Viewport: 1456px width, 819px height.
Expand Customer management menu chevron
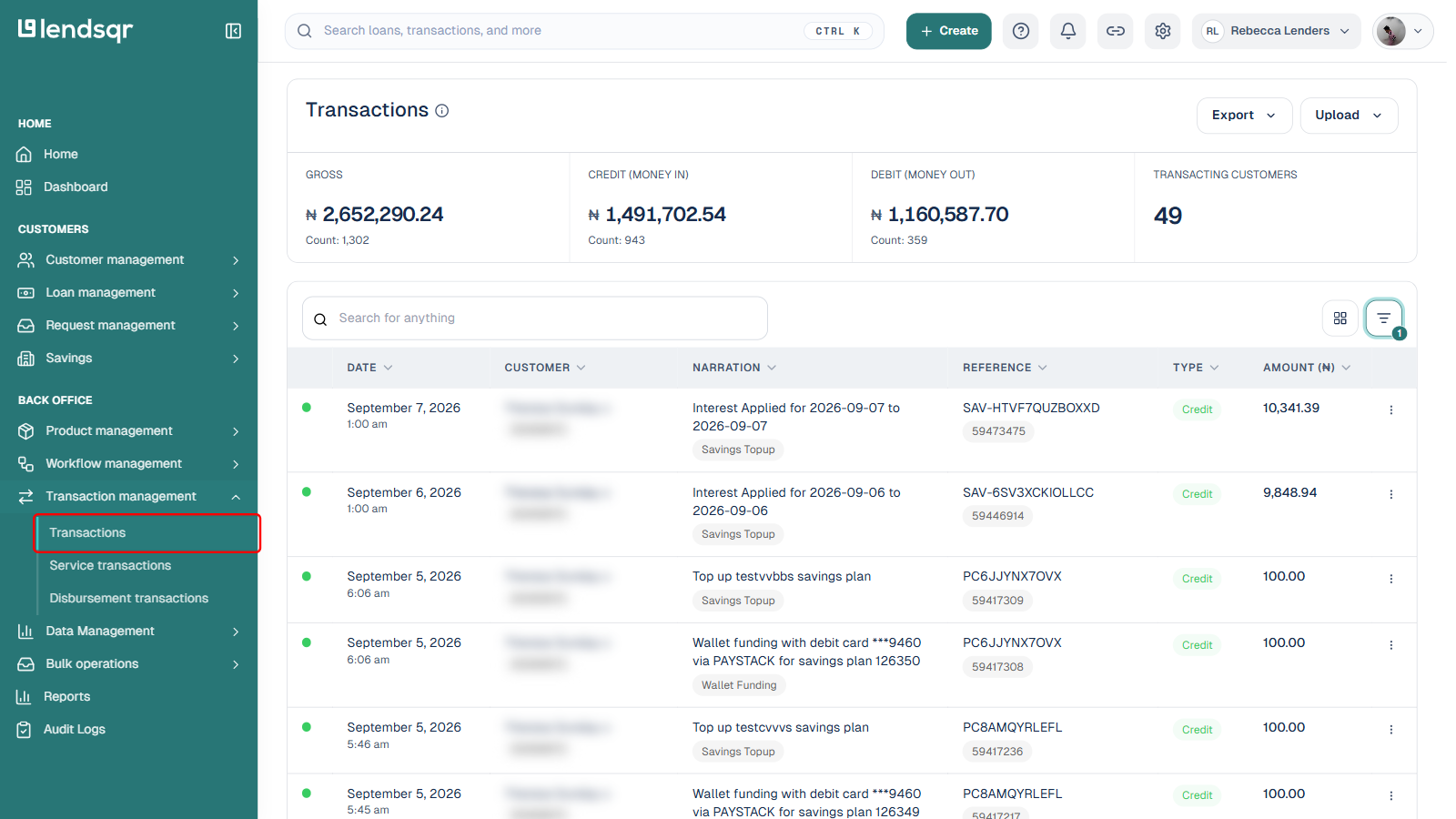coord(236,260)
